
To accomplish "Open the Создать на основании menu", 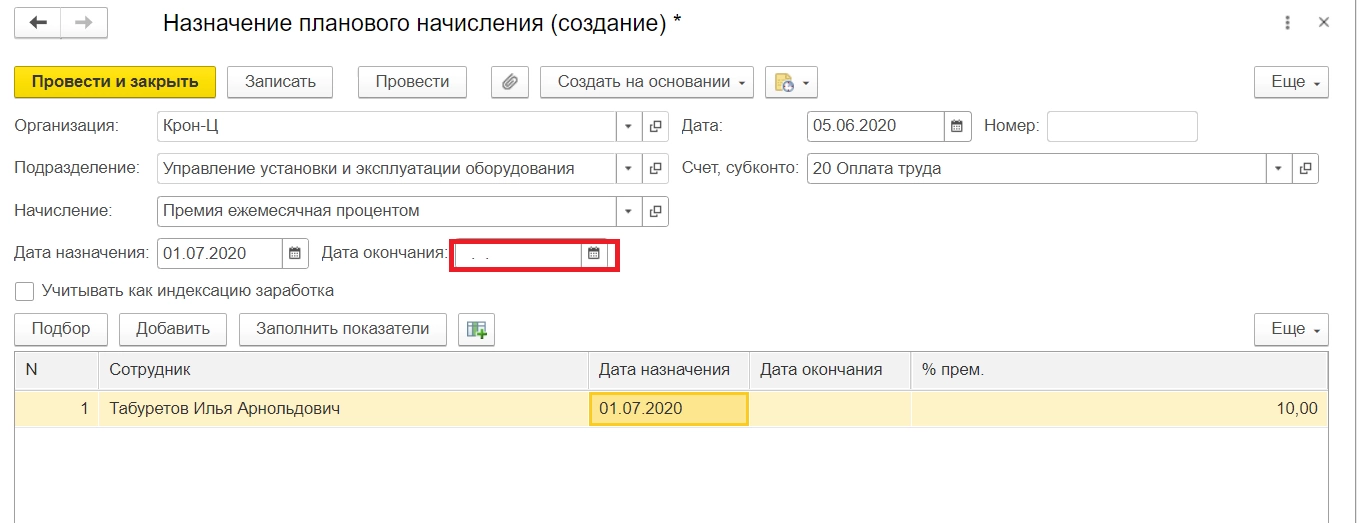I will pos(646,82).
